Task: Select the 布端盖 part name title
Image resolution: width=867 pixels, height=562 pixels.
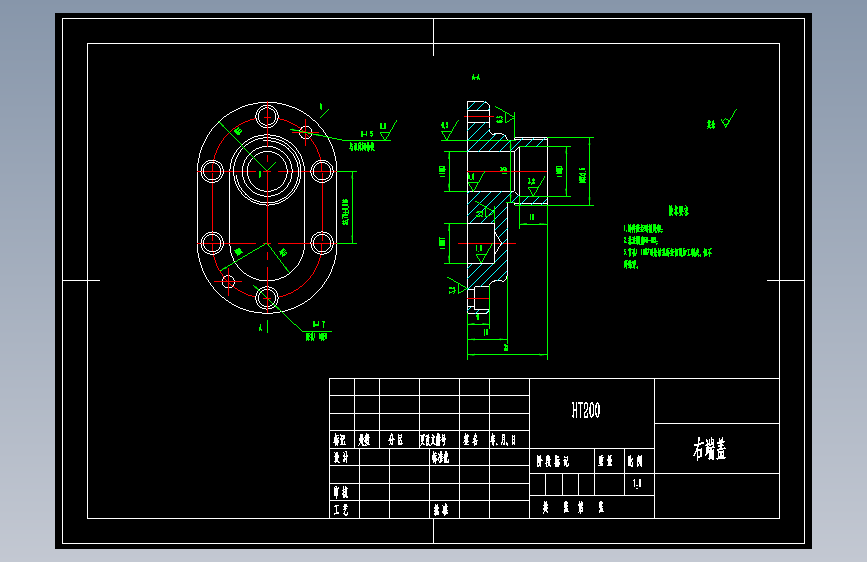Action: pos(709,449)
